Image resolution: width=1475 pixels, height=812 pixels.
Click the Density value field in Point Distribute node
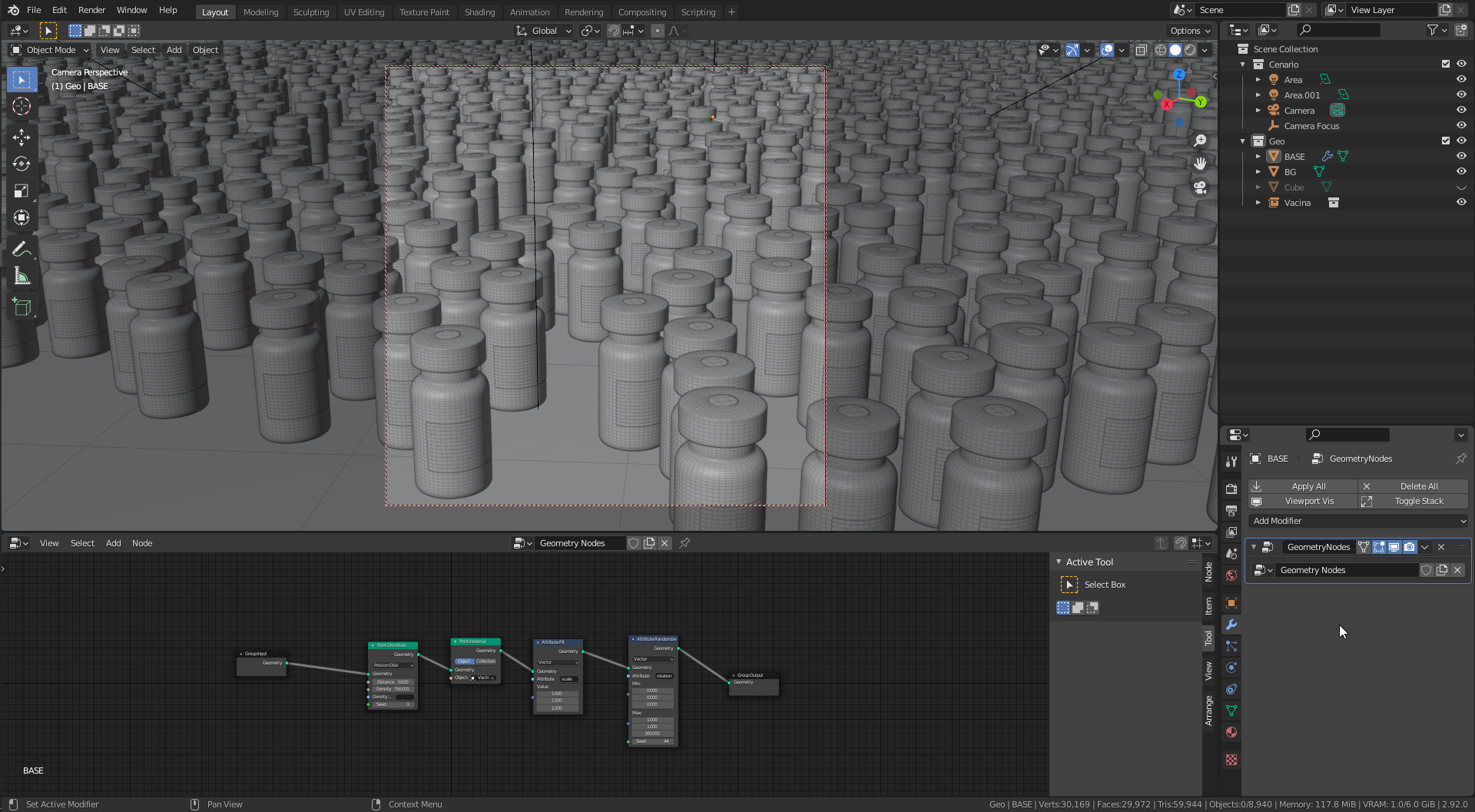pos(393,689)
